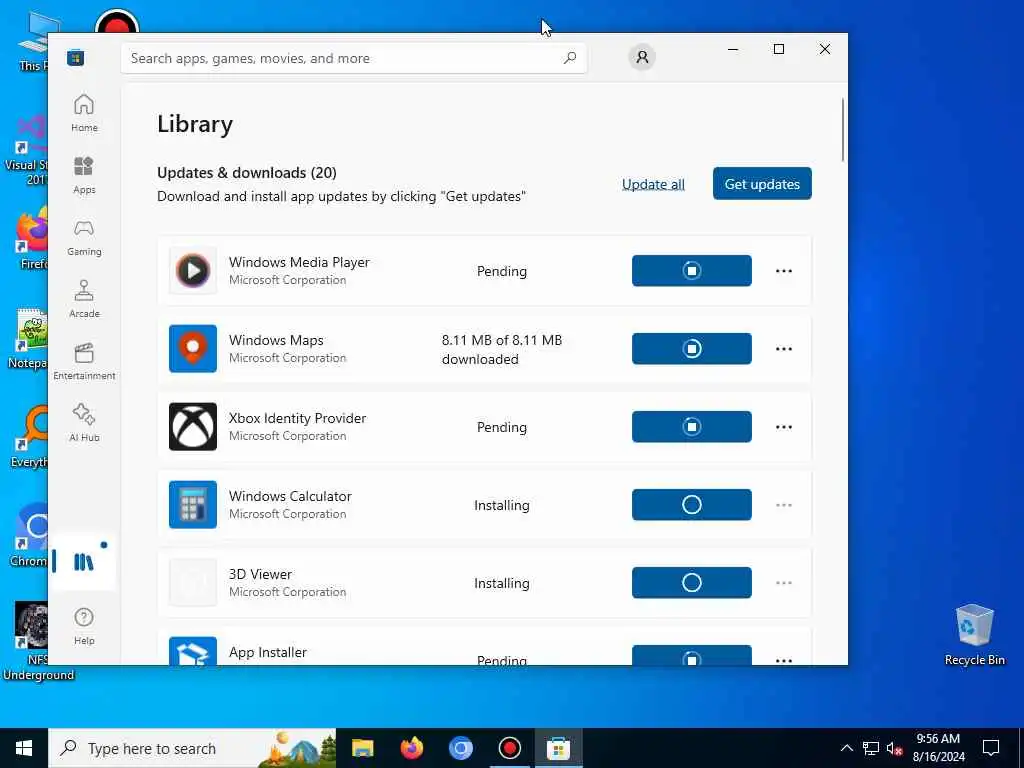Viewport: 1024px width, 768px height.
Task: Open more options for Windows Maps
Action: 784,349
